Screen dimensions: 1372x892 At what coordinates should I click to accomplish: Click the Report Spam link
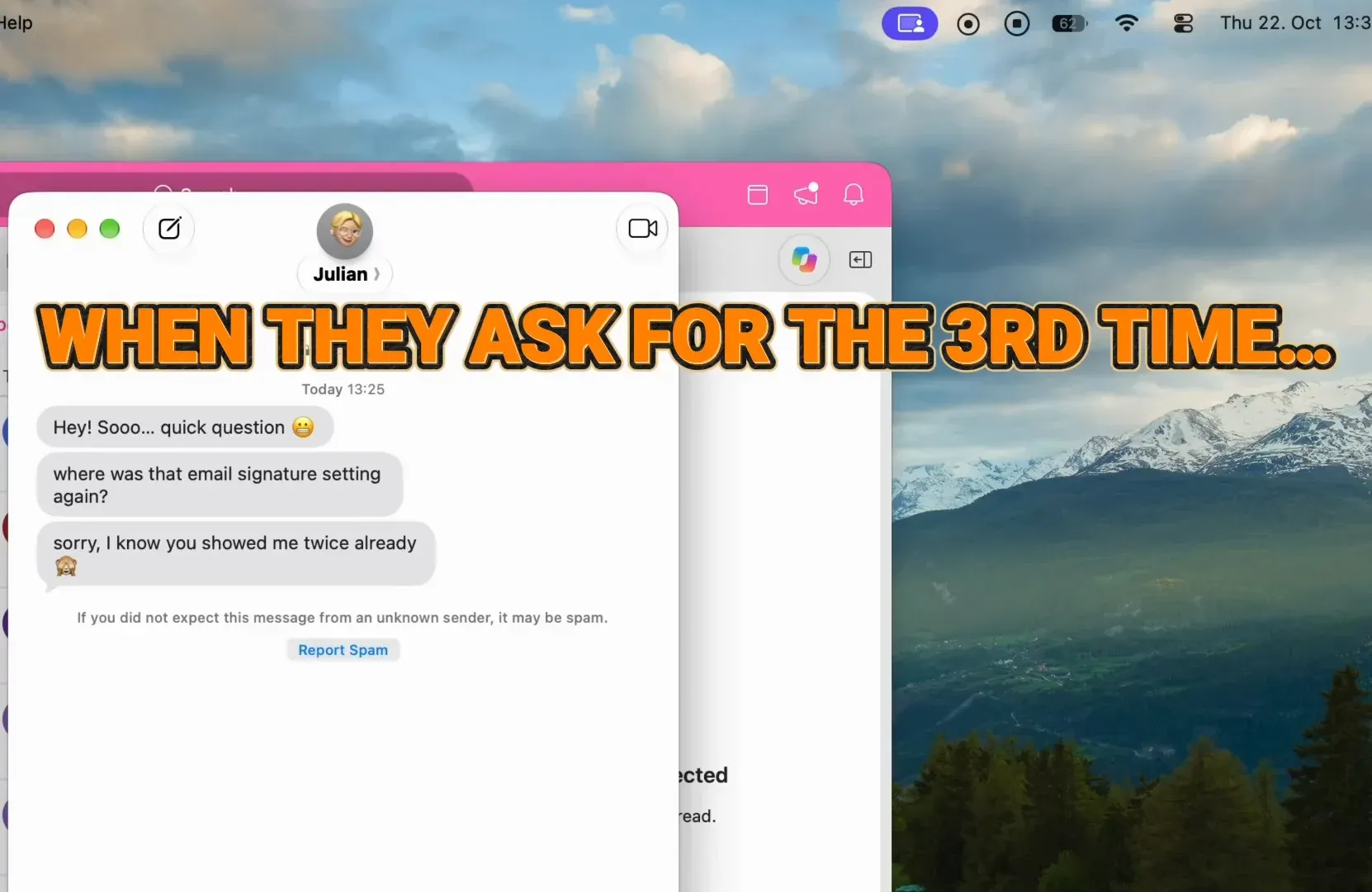(x=343, y=650)
